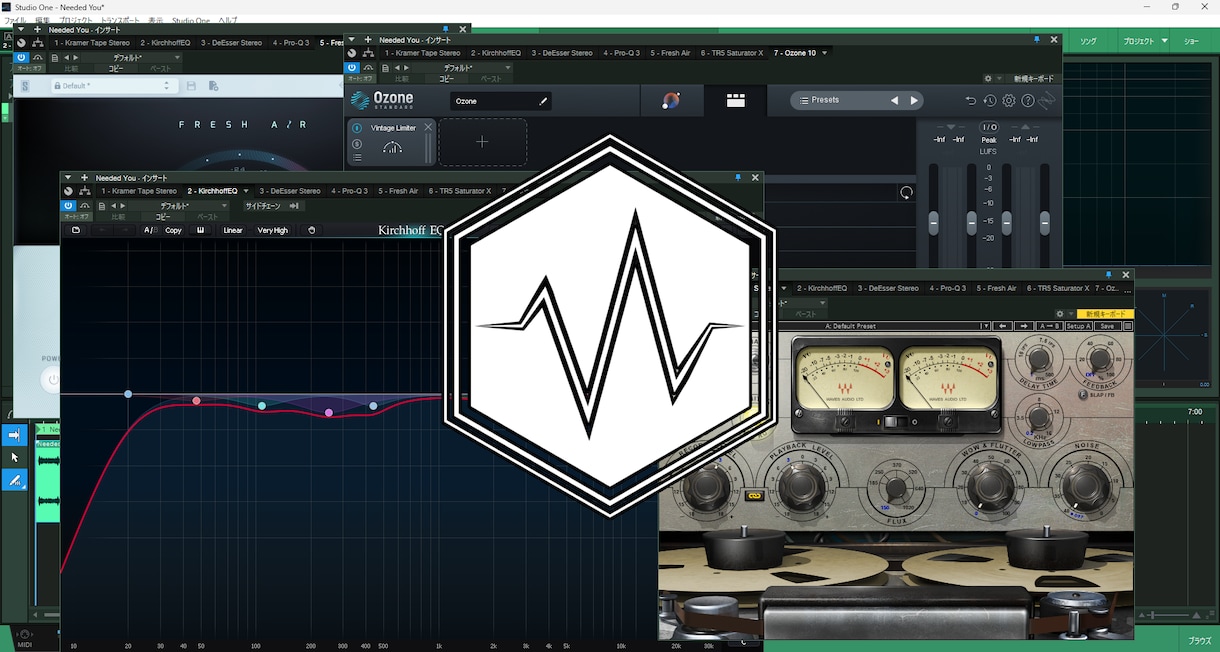
Task: Click KirchhoffEQ Very High quality button
Action: (x=272, y=230)
